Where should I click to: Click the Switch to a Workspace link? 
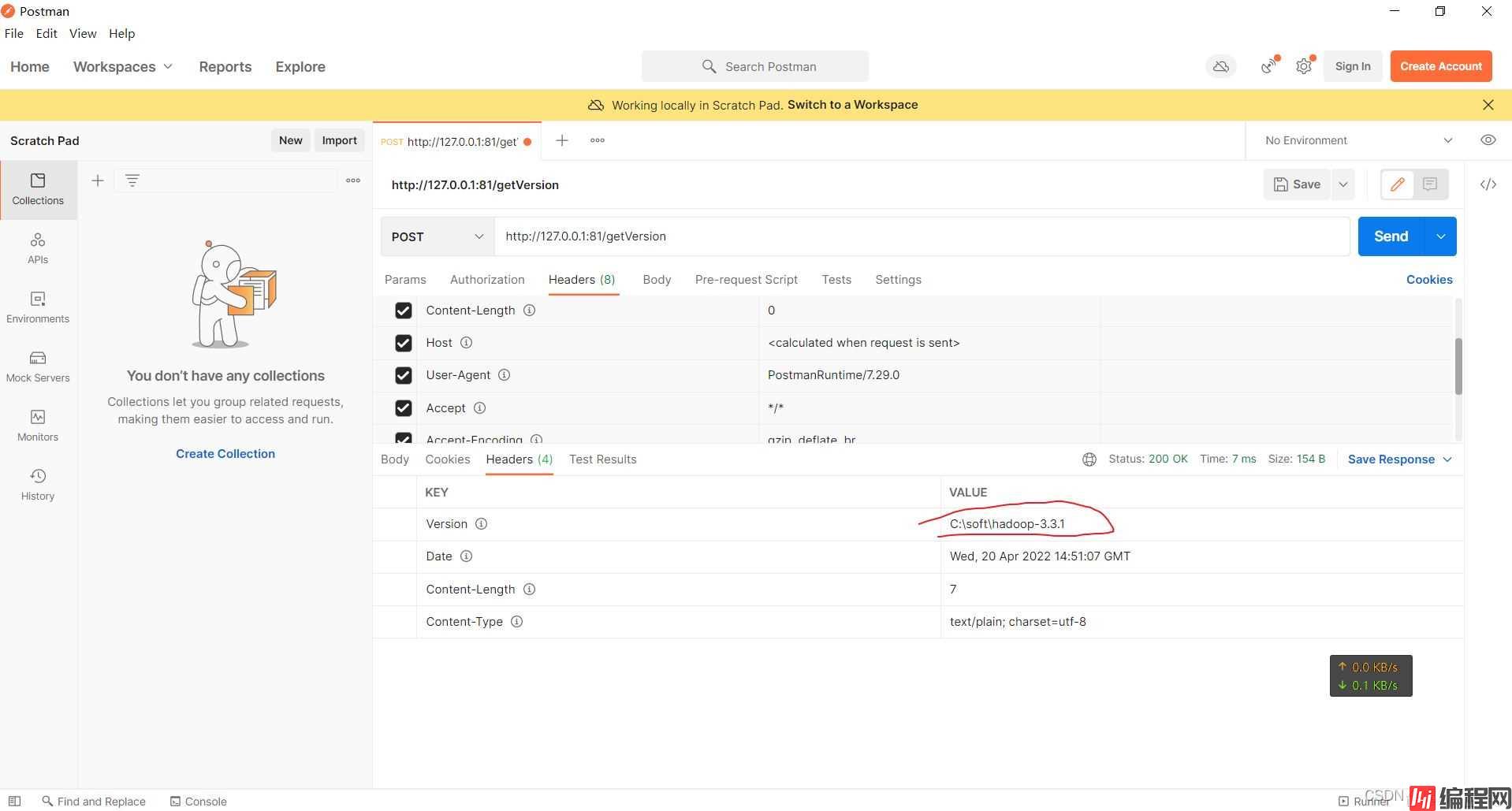coord(852,105)
